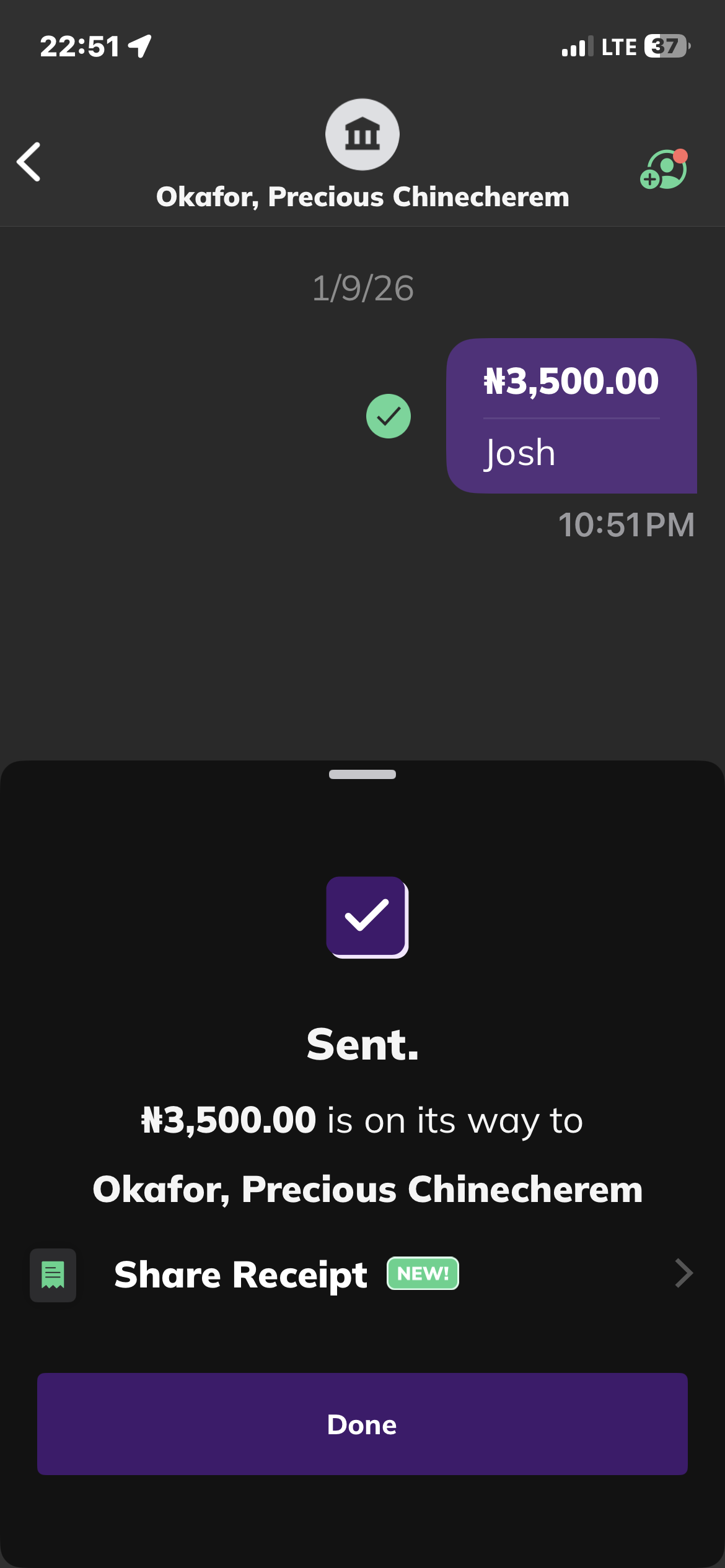Open Share Receipt chevron arrow
Screen dimensions: 725x1568
pos(683,1273)
